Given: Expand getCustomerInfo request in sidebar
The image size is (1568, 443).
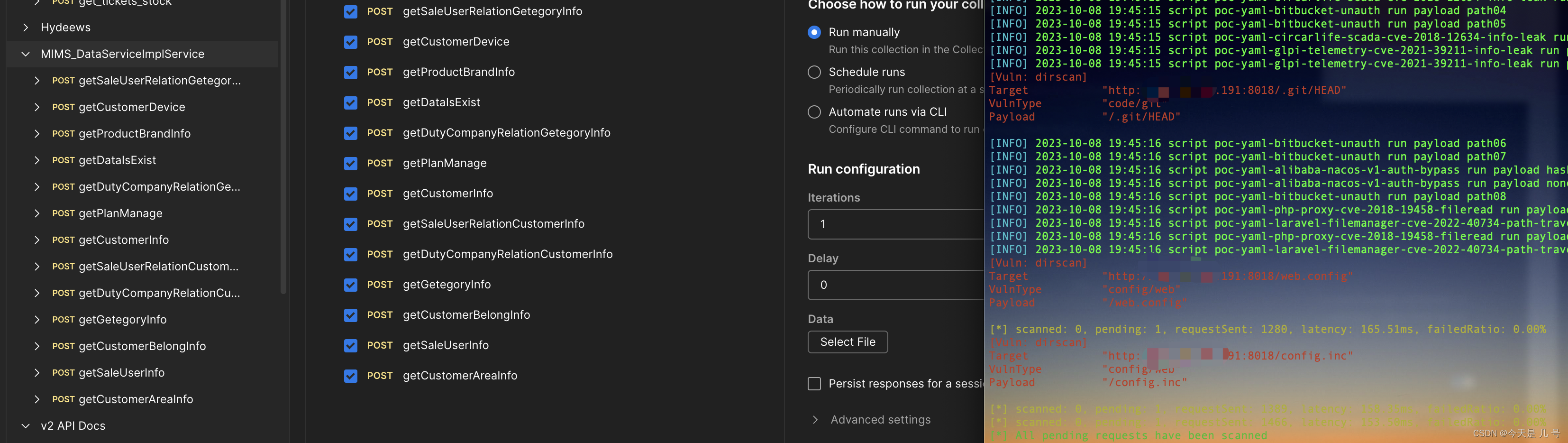Looking at the screenshot, I should (37, 240).
